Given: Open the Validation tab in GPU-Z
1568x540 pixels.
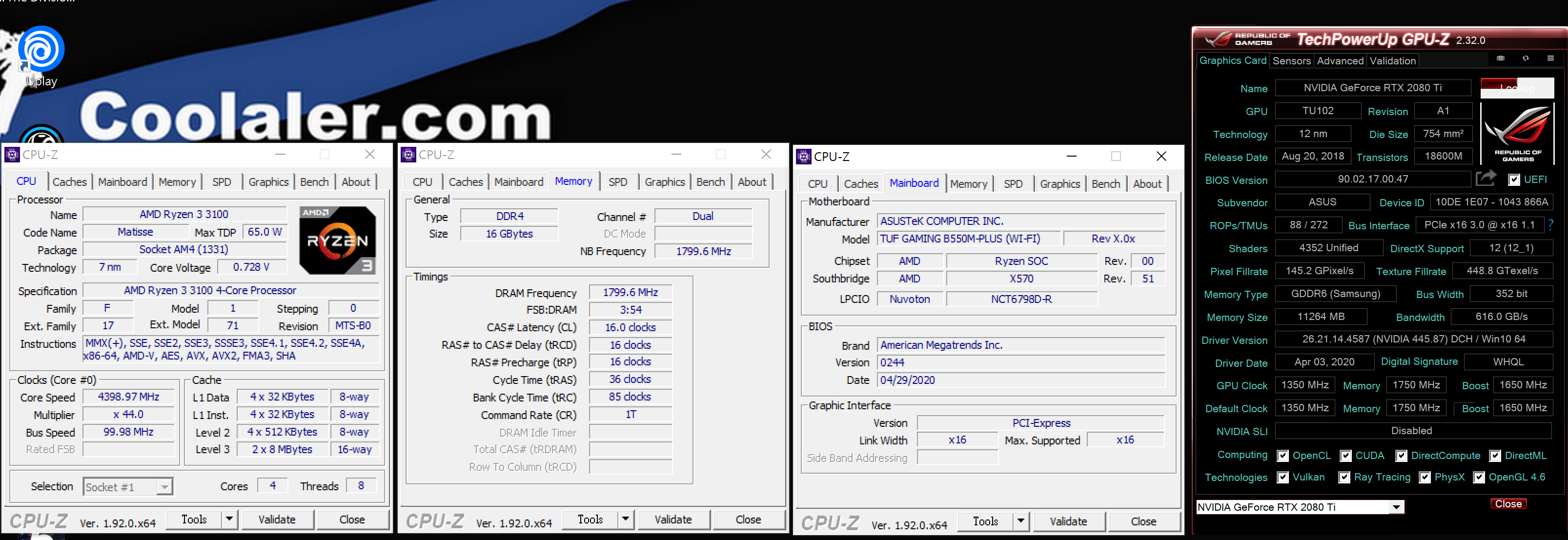Looking at the screenshot, I should pyautogui.click(x=1393, y=61).
